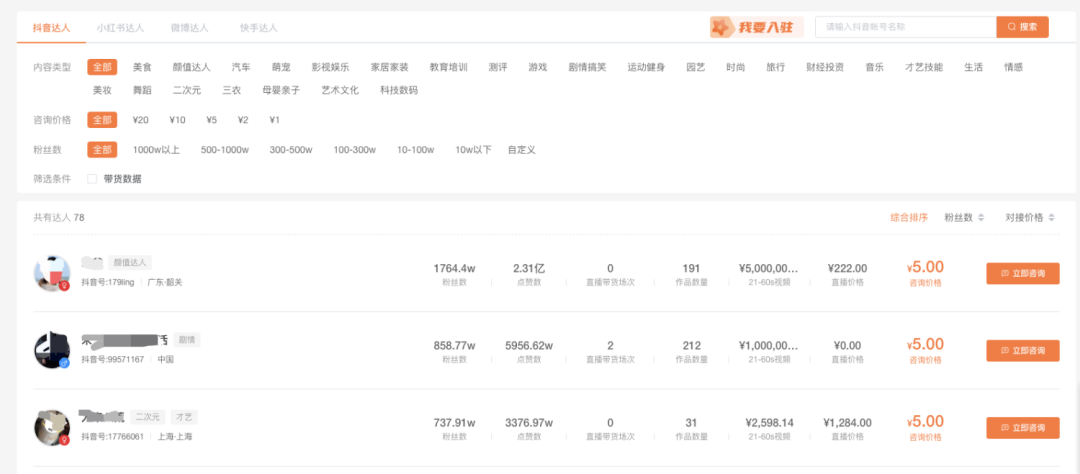The width and height of the screenshot is (1080, 474).
Task: Select 全部 in 咨询价格 filter
Action: pos(102,120)
